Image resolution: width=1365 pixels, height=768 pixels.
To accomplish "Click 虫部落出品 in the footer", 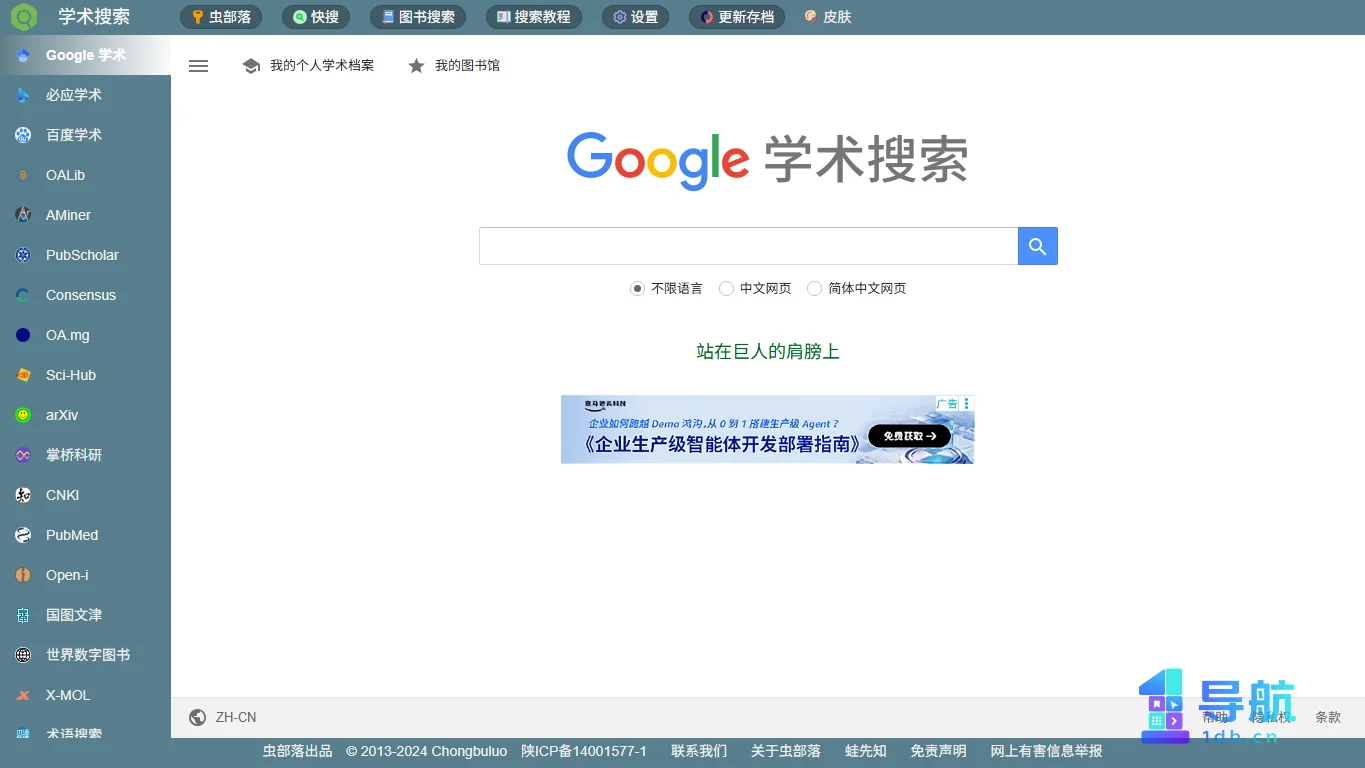I will 297,751.
